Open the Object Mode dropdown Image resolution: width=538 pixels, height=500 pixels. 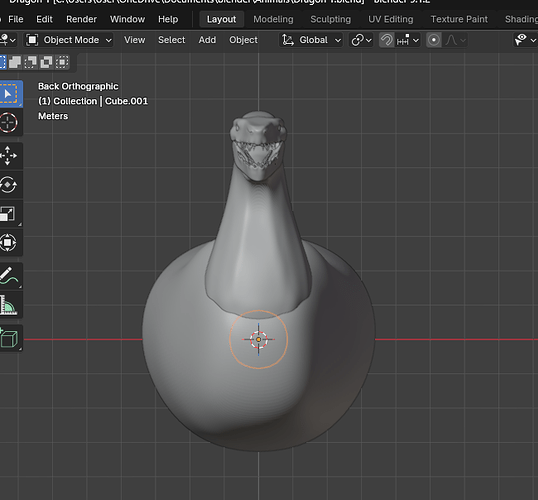pyautogui.click(x=69, y=40)
